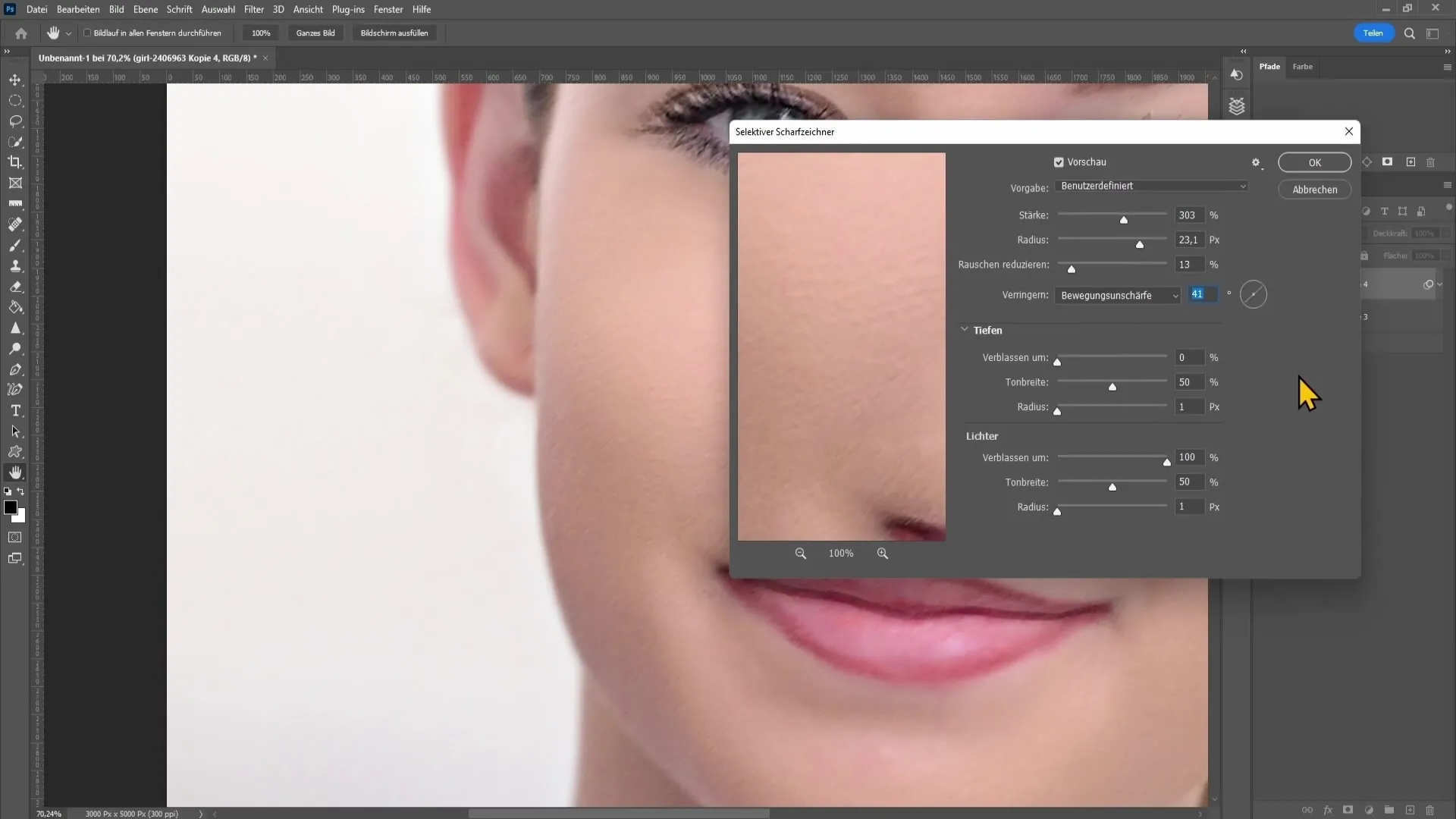The image size is (1456, 819).
Task: Open the Pfade panel menu
Action: pyautogui.click(x=1447, y=67)
